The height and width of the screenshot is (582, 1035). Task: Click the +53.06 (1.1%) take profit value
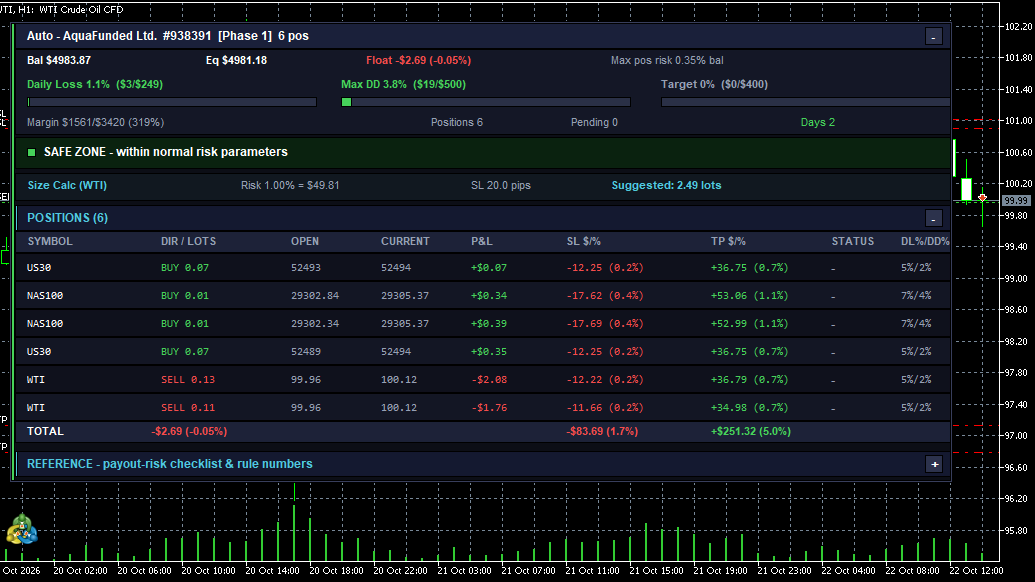tap(749, 296)
